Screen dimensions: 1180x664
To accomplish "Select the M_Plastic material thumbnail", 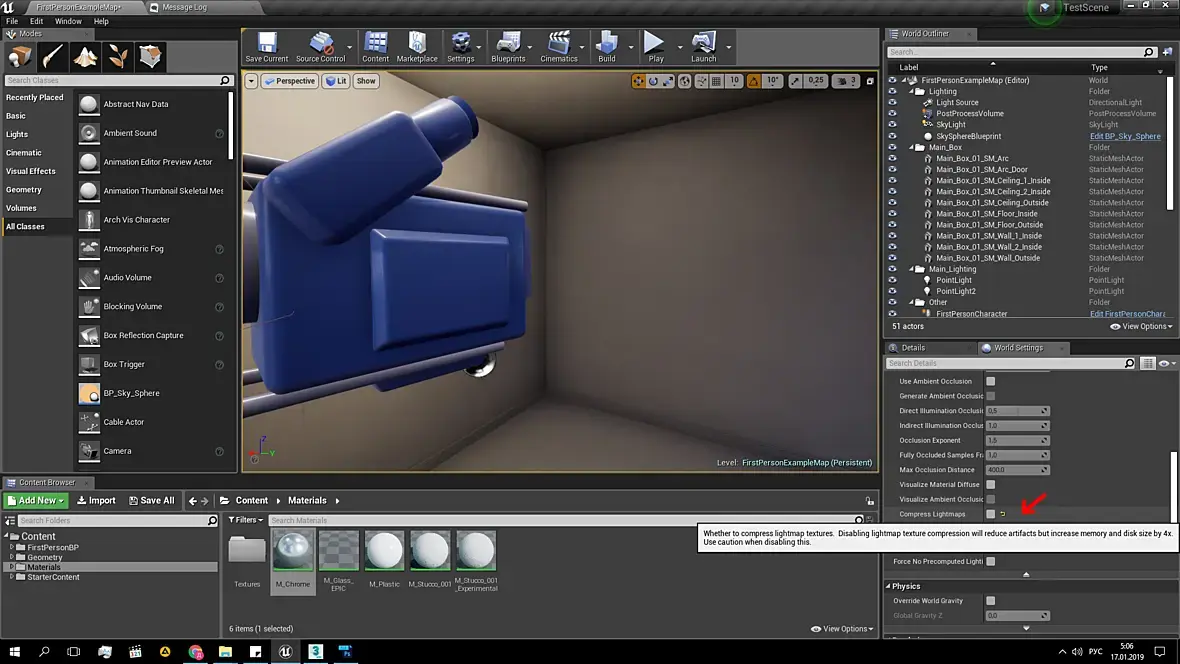I will (384, 551).
